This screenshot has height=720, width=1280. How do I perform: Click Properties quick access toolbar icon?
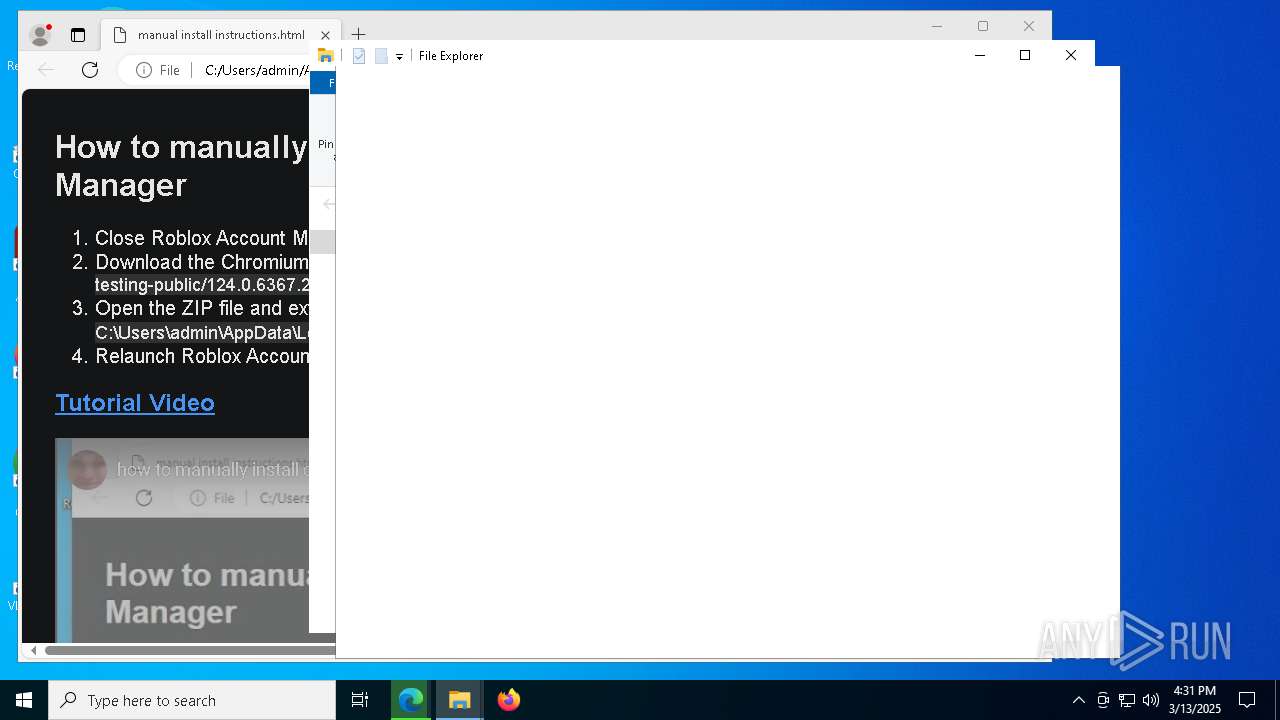click(x=359, y=56)
